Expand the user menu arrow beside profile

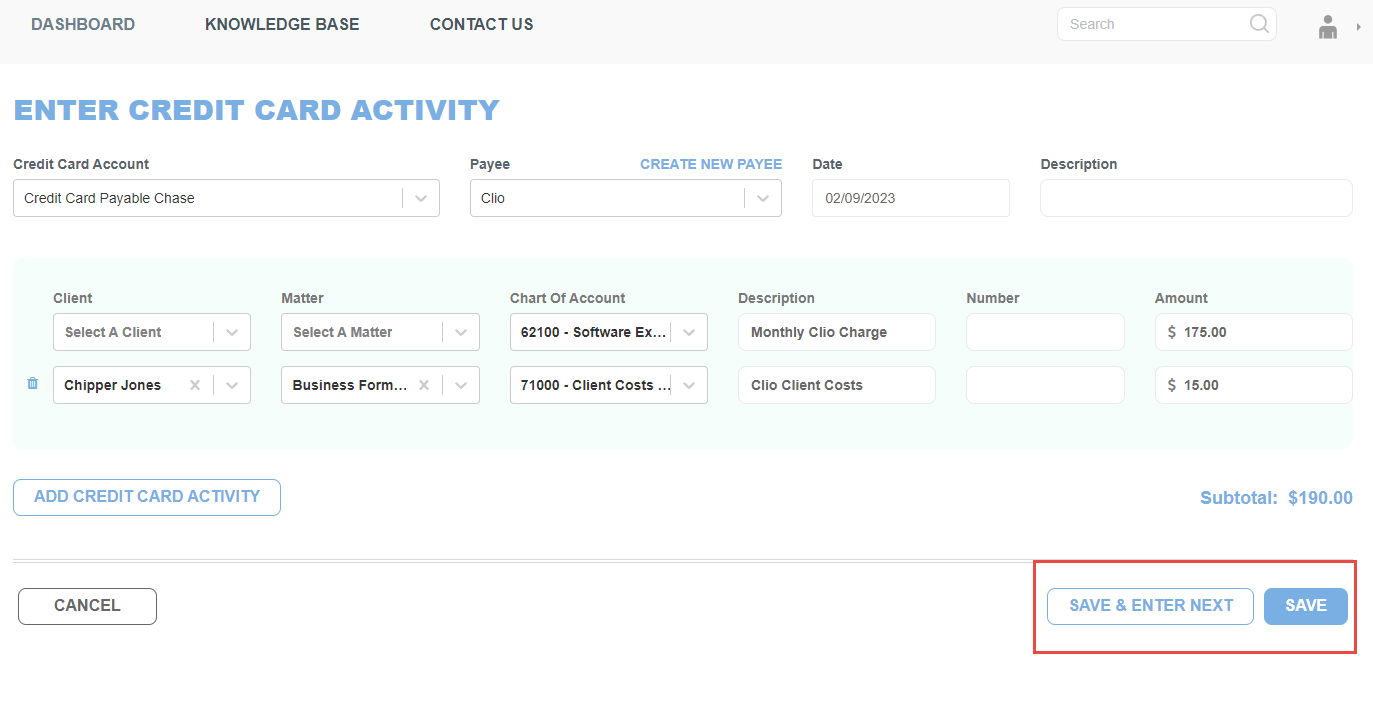1358,27
